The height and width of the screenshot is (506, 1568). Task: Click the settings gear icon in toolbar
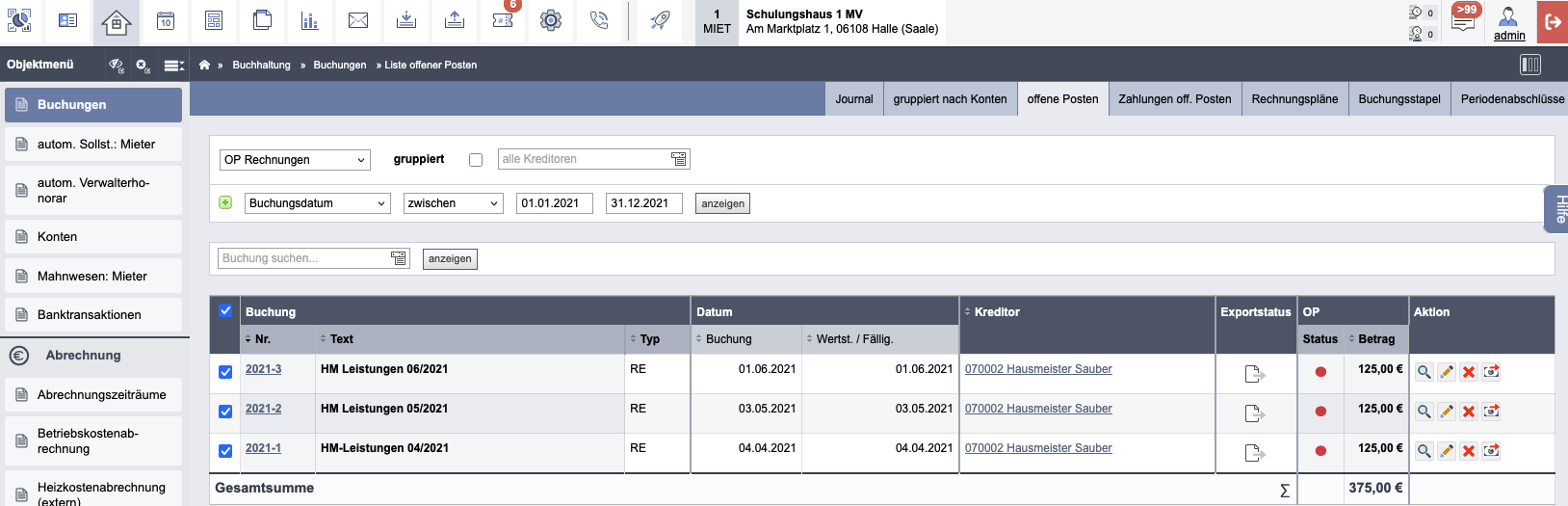(551, 21)
